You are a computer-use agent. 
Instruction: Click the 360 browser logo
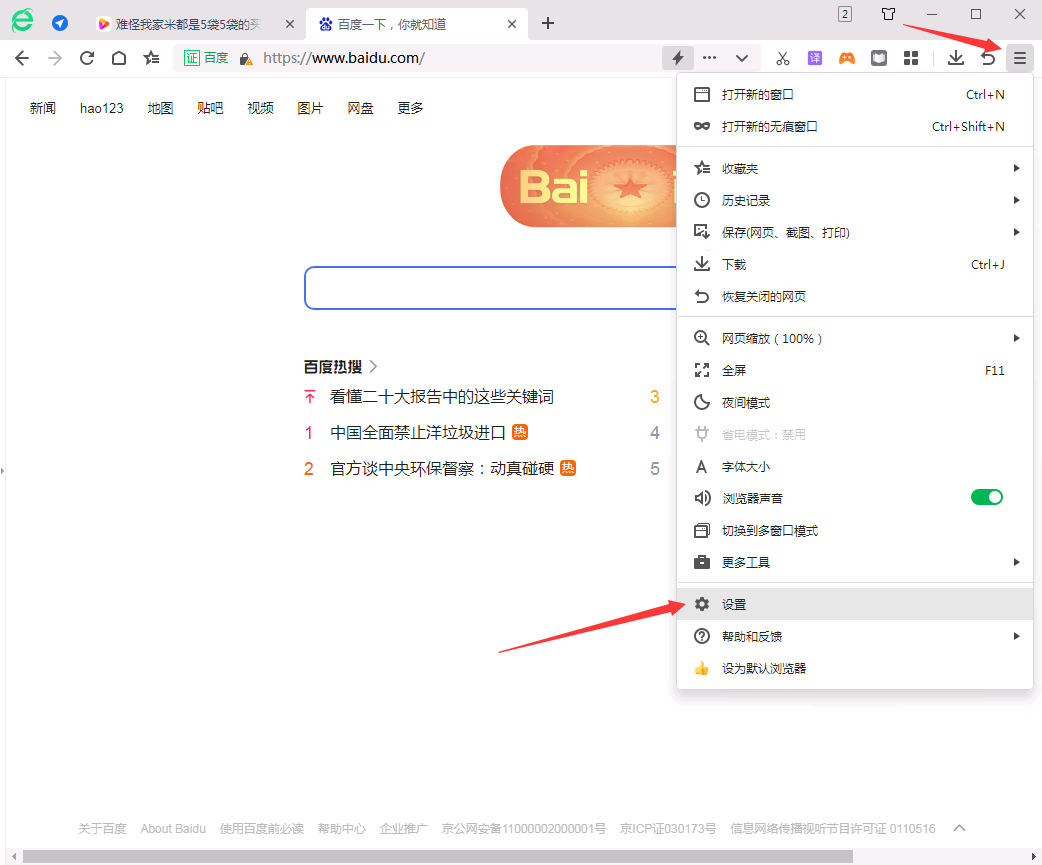click(x=22, y=21)
